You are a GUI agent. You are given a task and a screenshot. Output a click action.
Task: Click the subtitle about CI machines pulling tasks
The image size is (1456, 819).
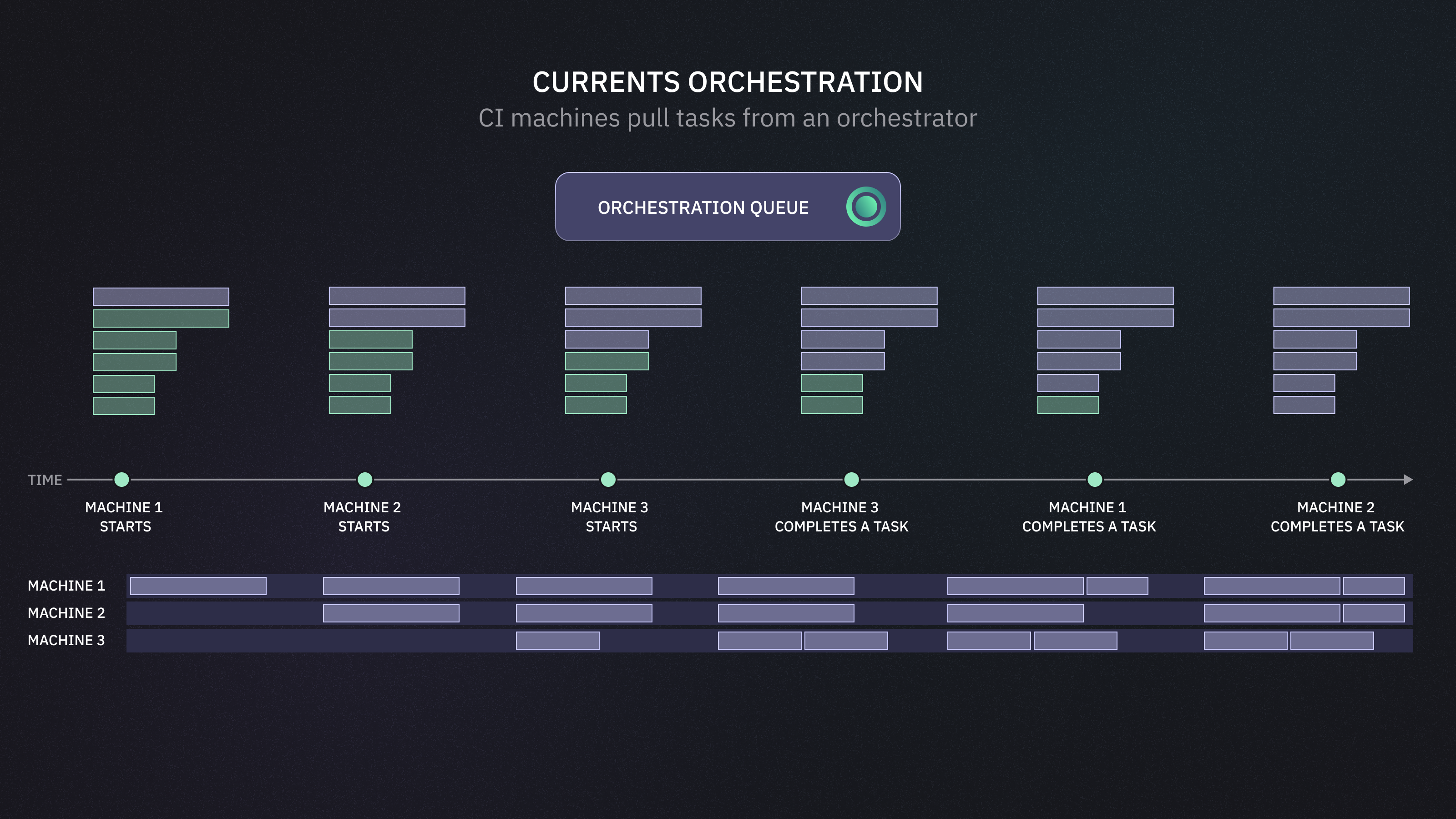(x=728, y=118)
